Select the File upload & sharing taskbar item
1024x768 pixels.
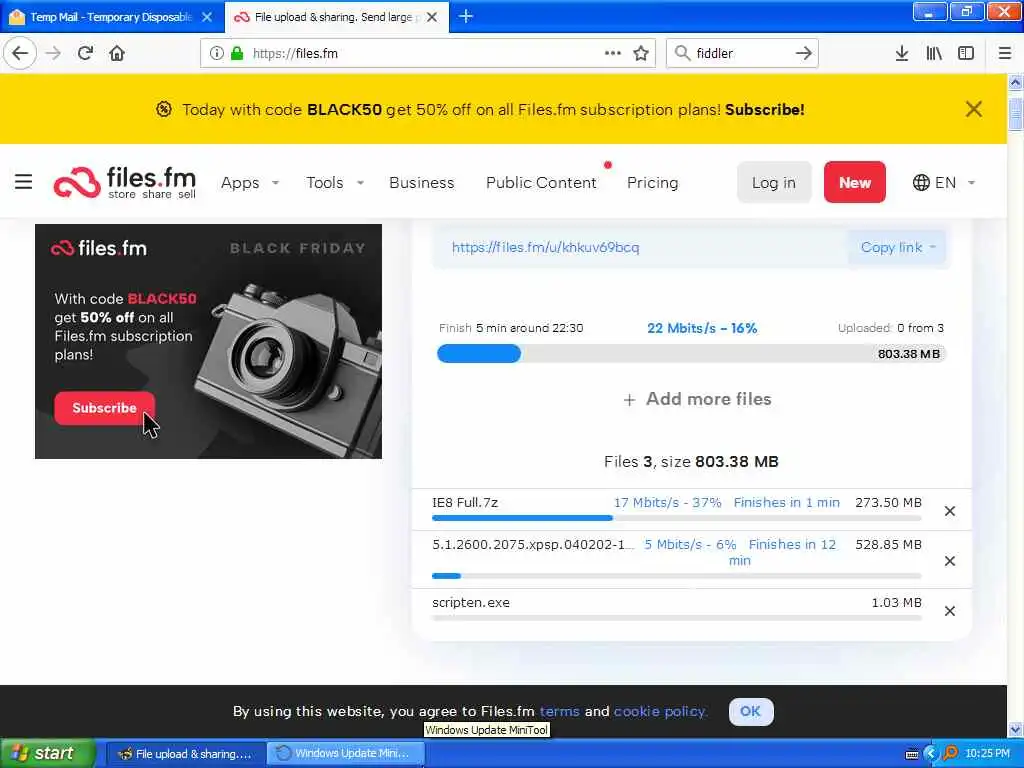185,754
